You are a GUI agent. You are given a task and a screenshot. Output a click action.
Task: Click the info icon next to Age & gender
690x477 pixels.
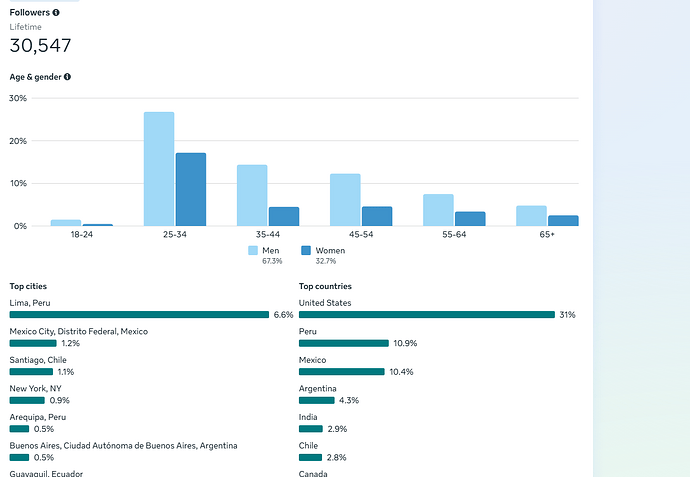click(67, 77)
